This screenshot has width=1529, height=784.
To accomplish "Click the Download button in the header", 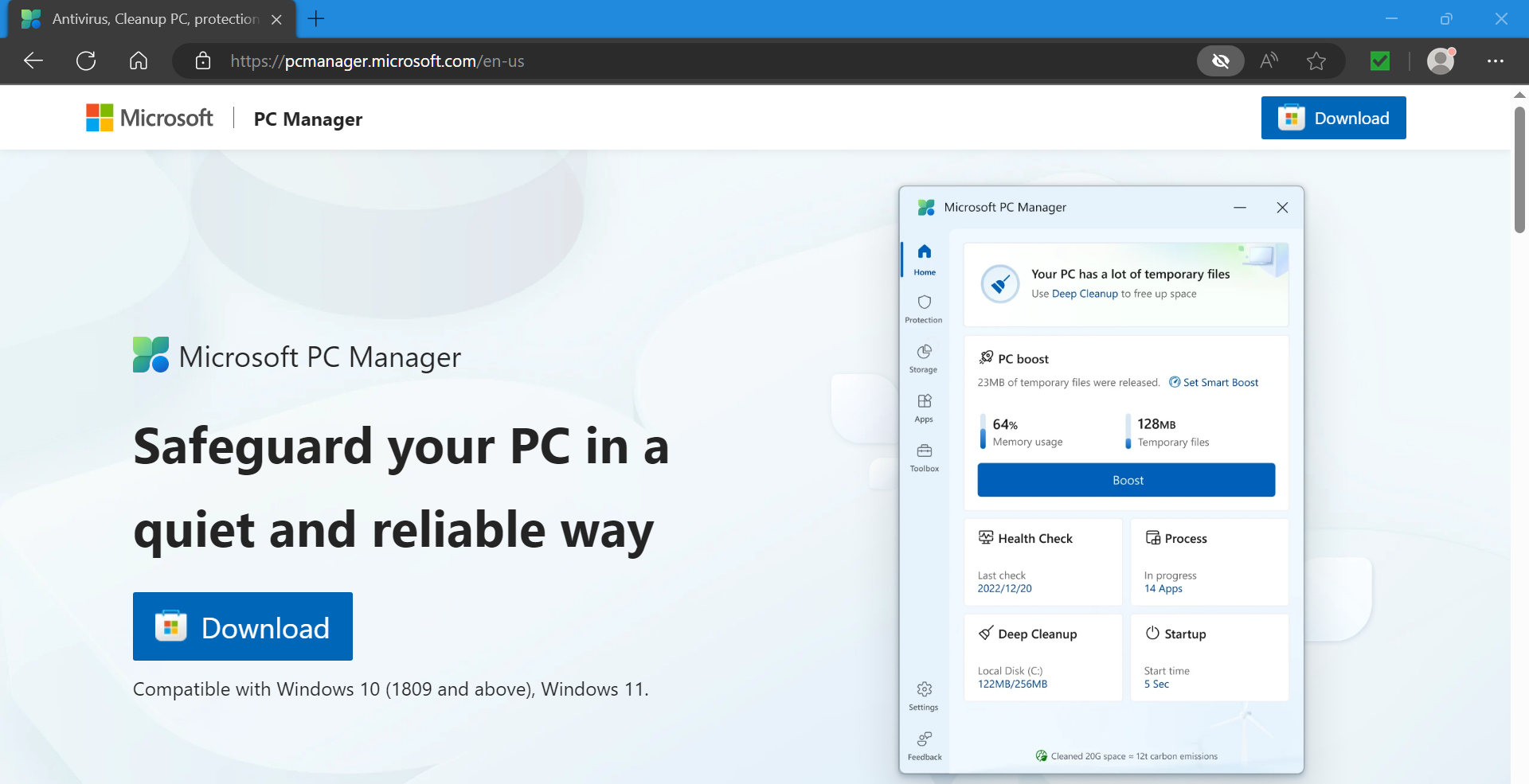I will (x=1334, y=118).
